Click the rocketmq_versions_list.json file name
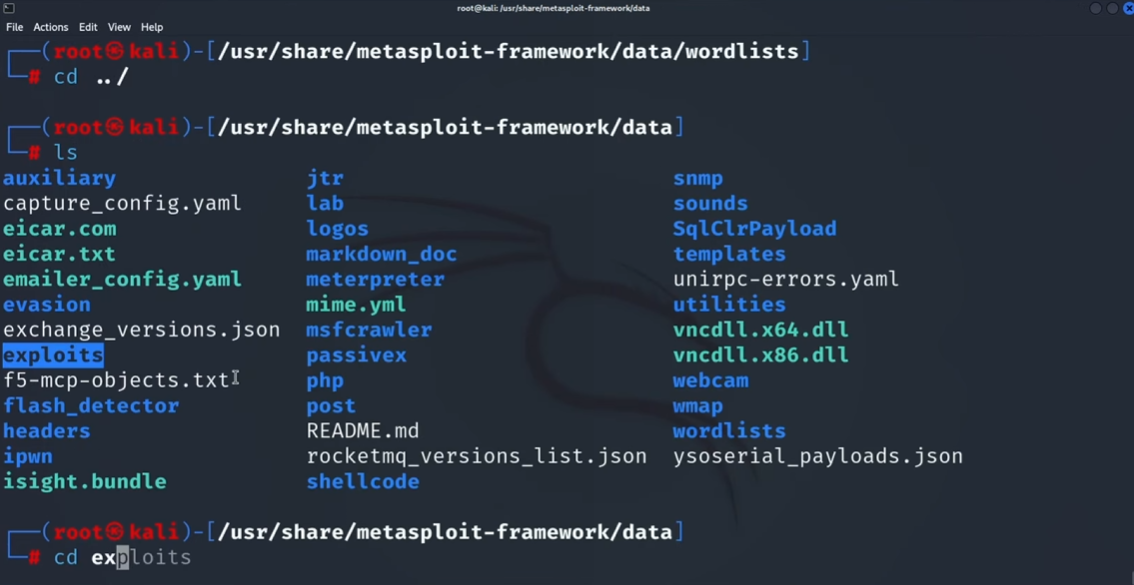Image resolution: width=1134 pixels, height=585 pixels. 476,456
